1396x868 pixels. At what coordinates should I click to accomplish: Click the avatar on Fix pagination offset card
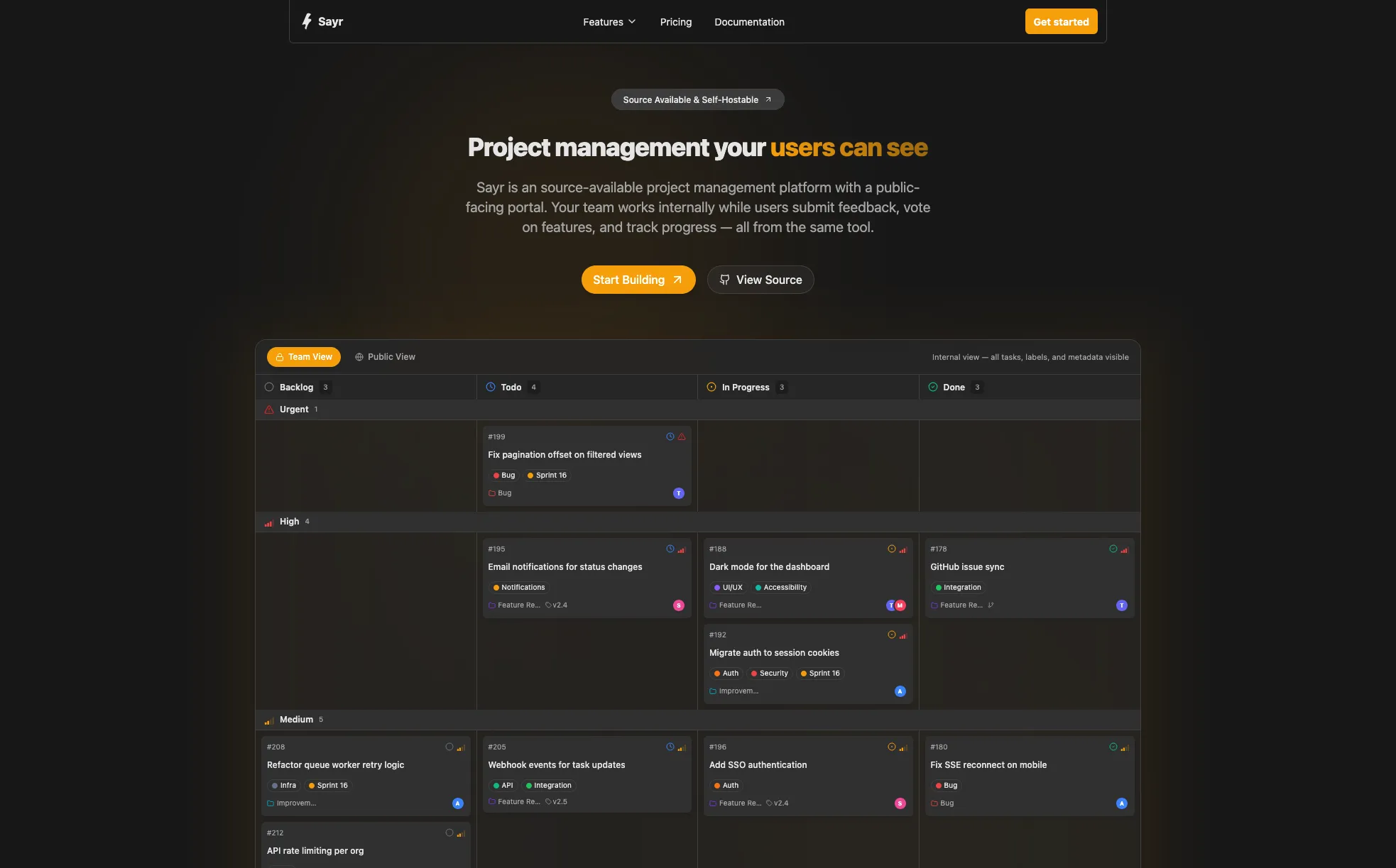[x=679, y=493]
